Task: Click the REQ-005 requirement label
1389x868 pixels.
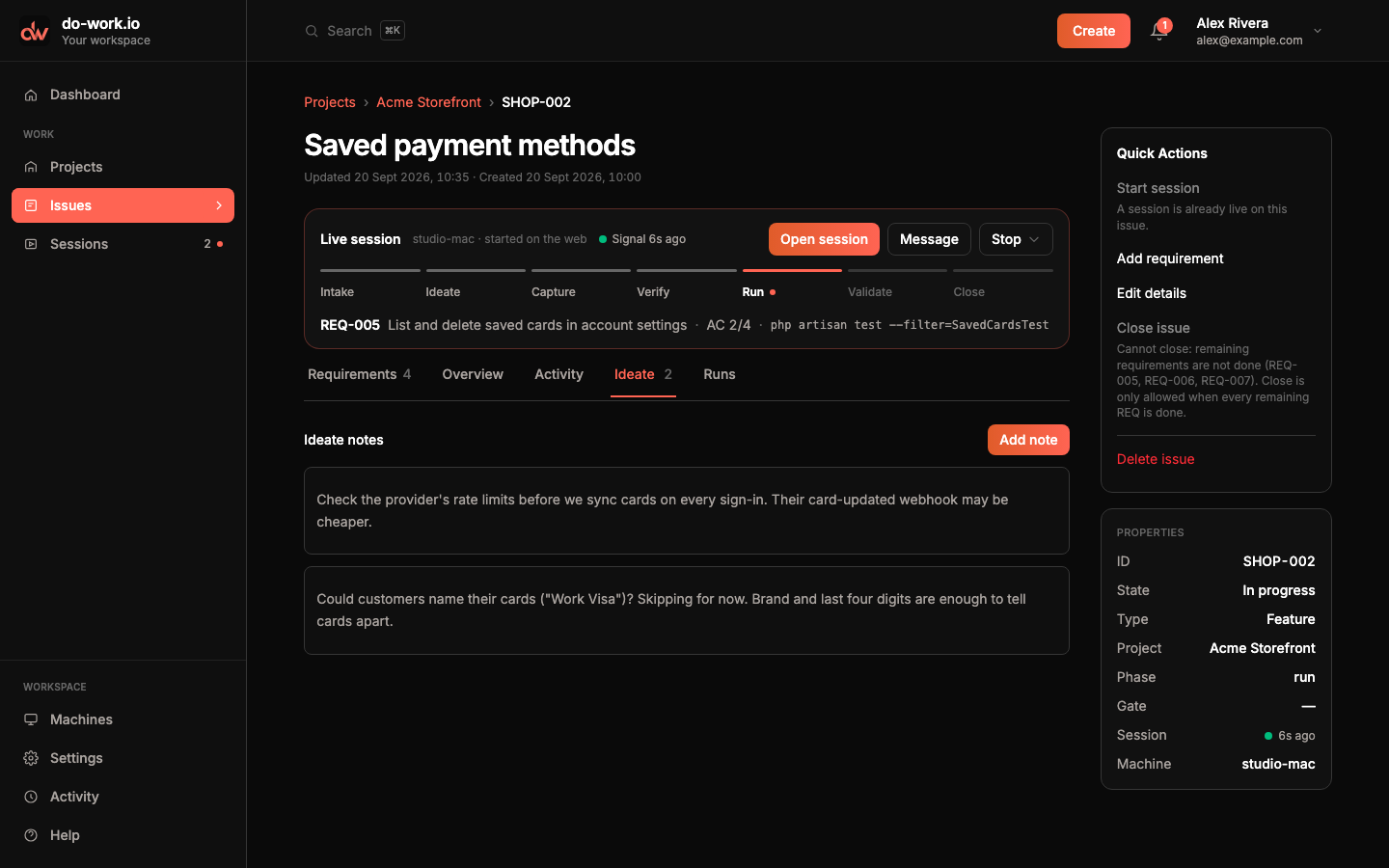Action: click(x=350, y=325)
